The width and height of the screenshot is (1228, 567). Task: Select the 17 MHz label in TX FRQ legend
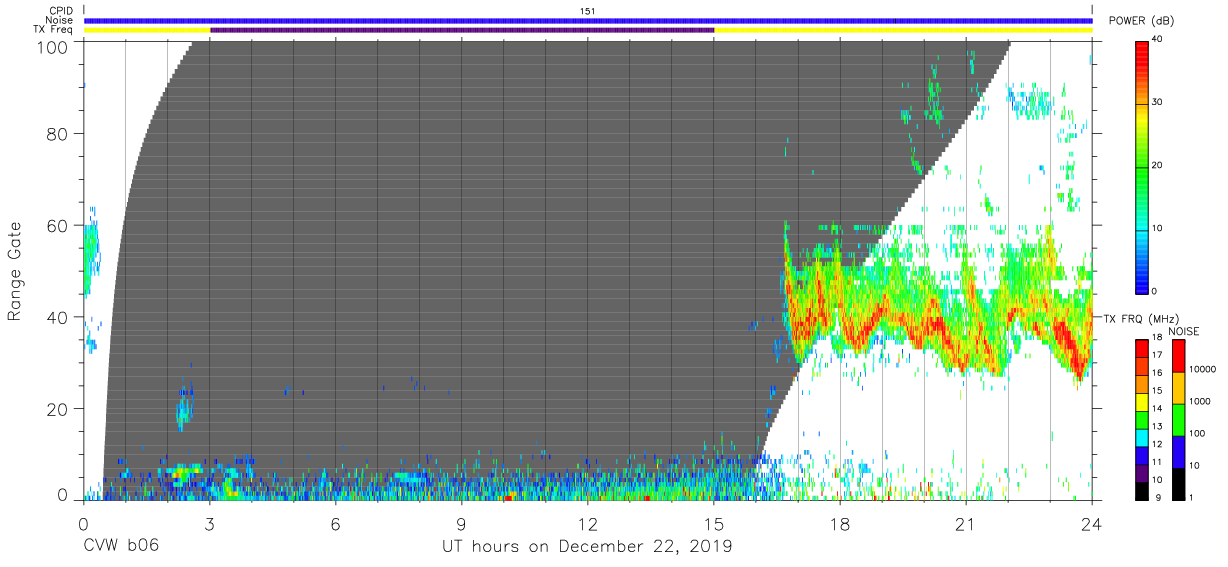pyautogui.click(x=1157, y=355)
